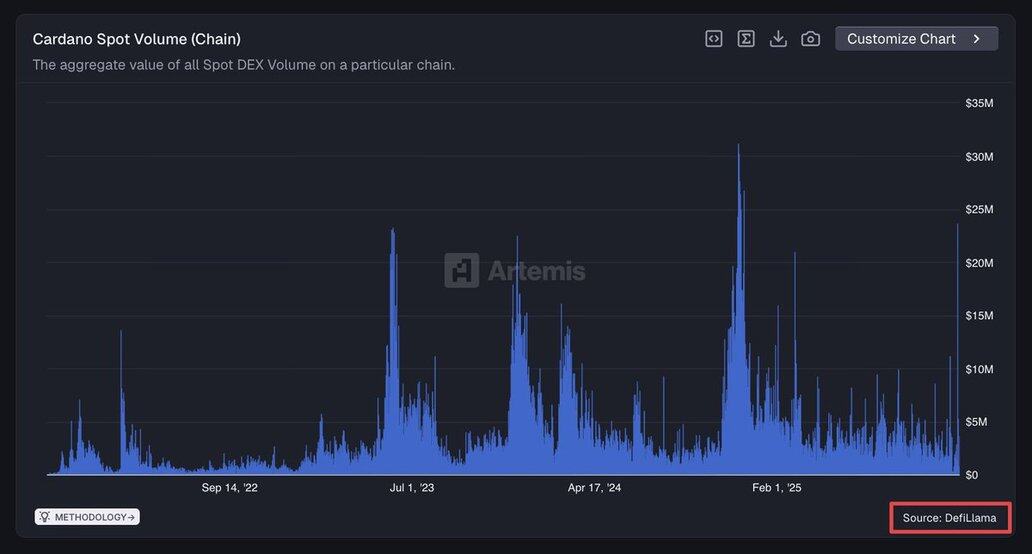Screen dimensions: 1032x554
Task: Click the chart description subtitle text
Action: [243, 65]
